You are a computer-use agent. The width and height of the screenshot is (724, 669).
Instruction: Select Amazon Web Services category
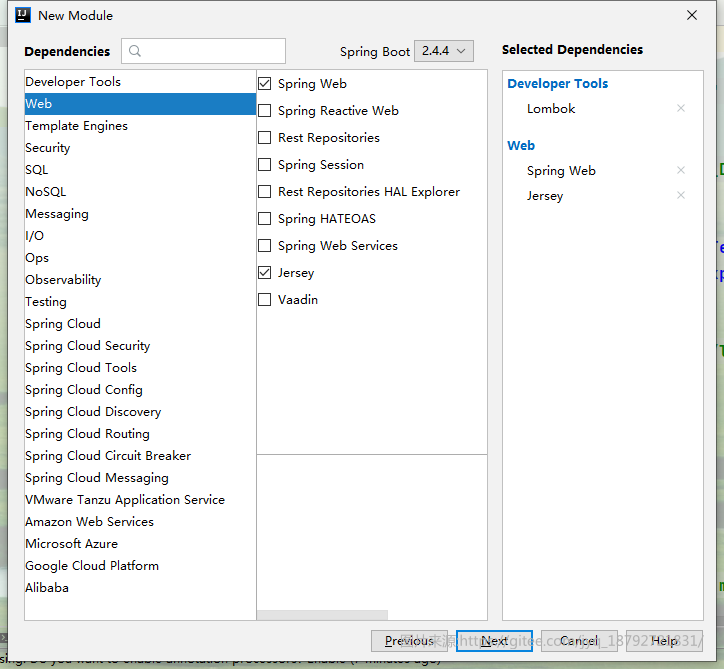[x=140, y=522]
